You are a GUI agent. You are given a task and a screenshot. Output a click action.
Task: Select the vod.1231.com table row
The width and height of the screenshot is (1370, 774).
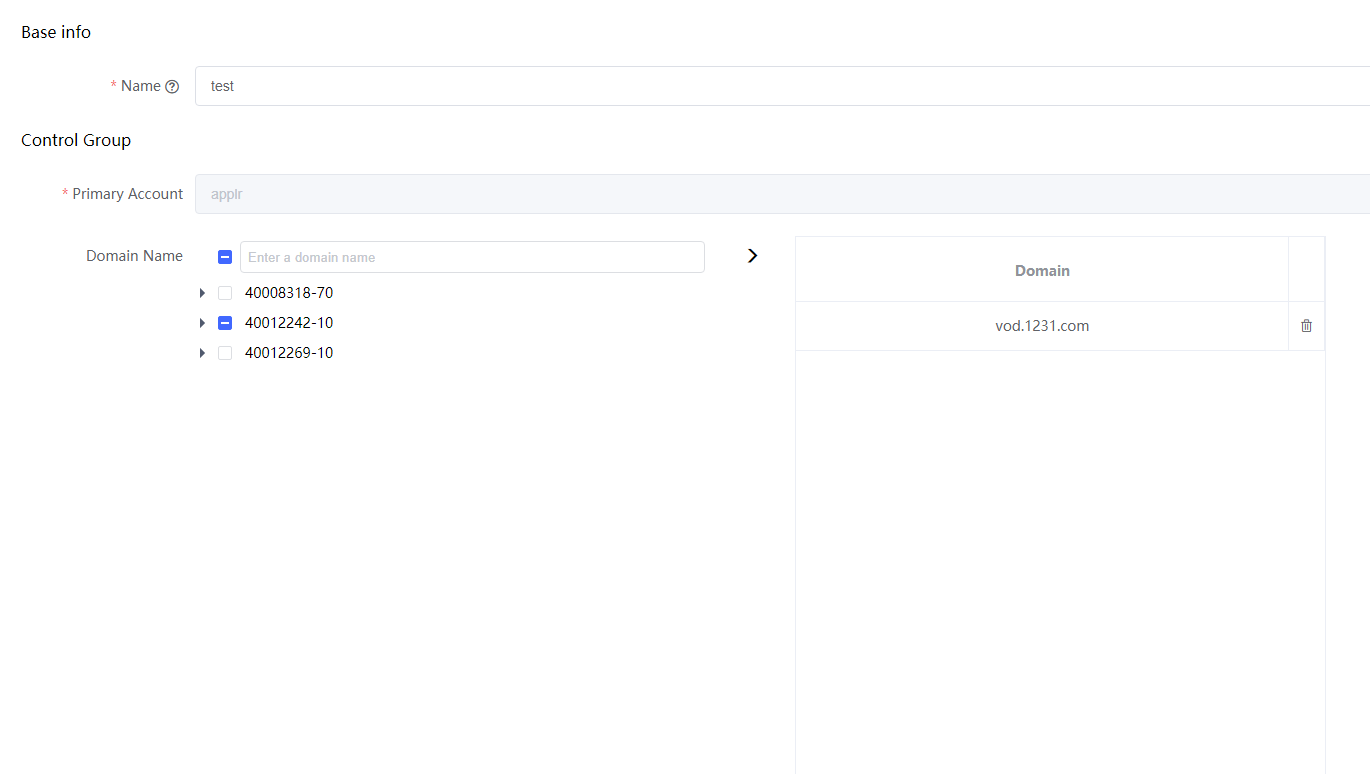click(1042, 326)
